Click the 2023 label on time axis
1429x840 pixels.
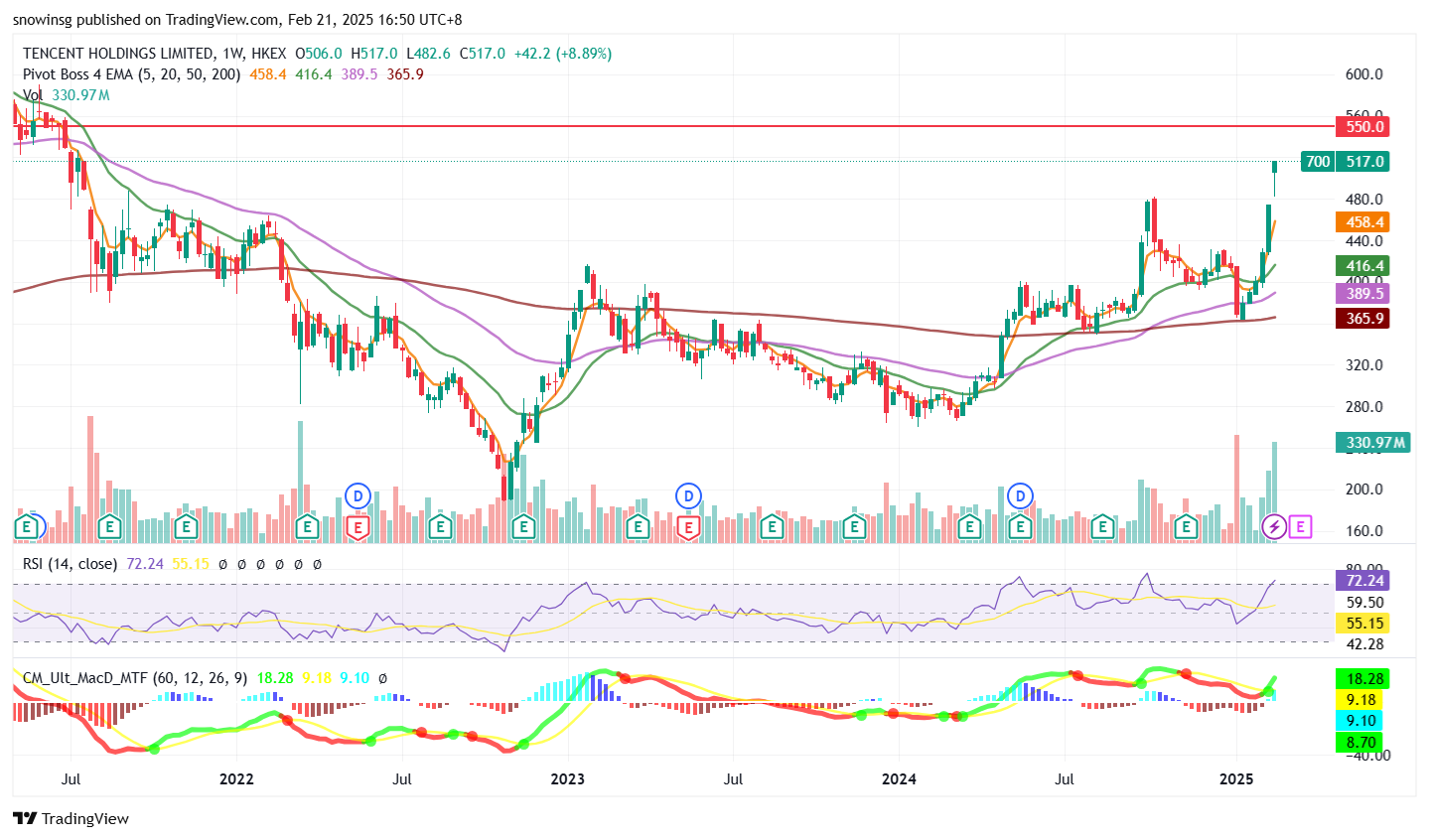tap(567, 779)
